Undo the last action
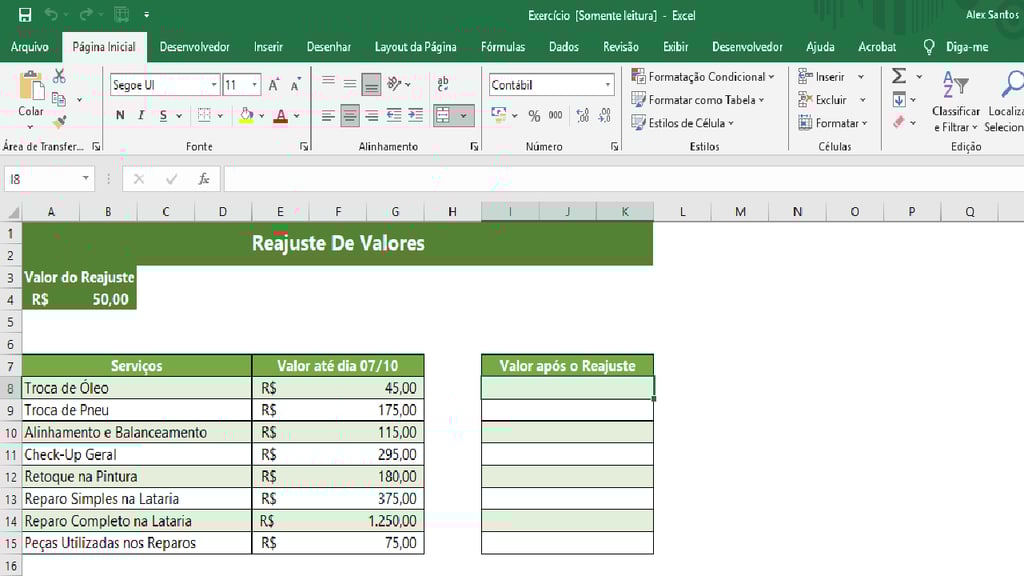The height and width of the screenshot is (576, 1024). point(52,14)
